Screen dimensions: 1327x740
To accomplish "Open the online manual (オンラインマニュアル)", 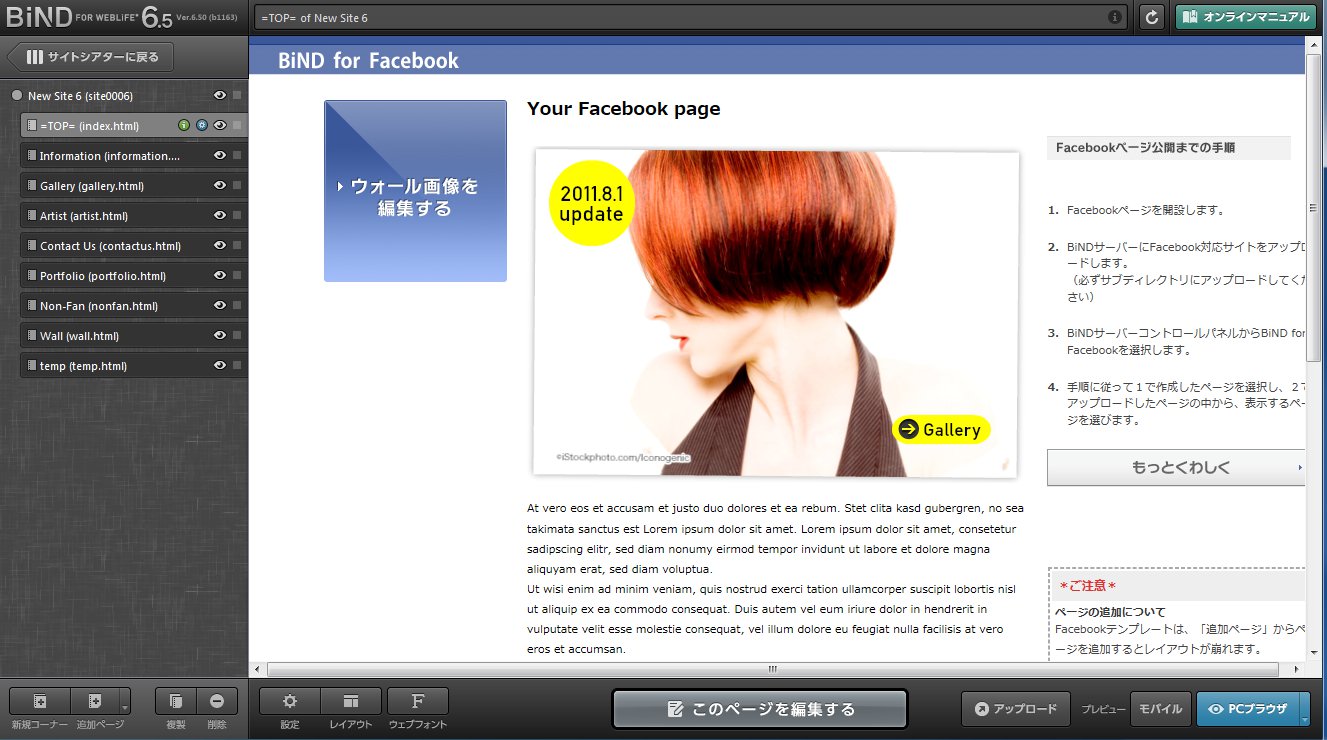I will (1245, 17).
